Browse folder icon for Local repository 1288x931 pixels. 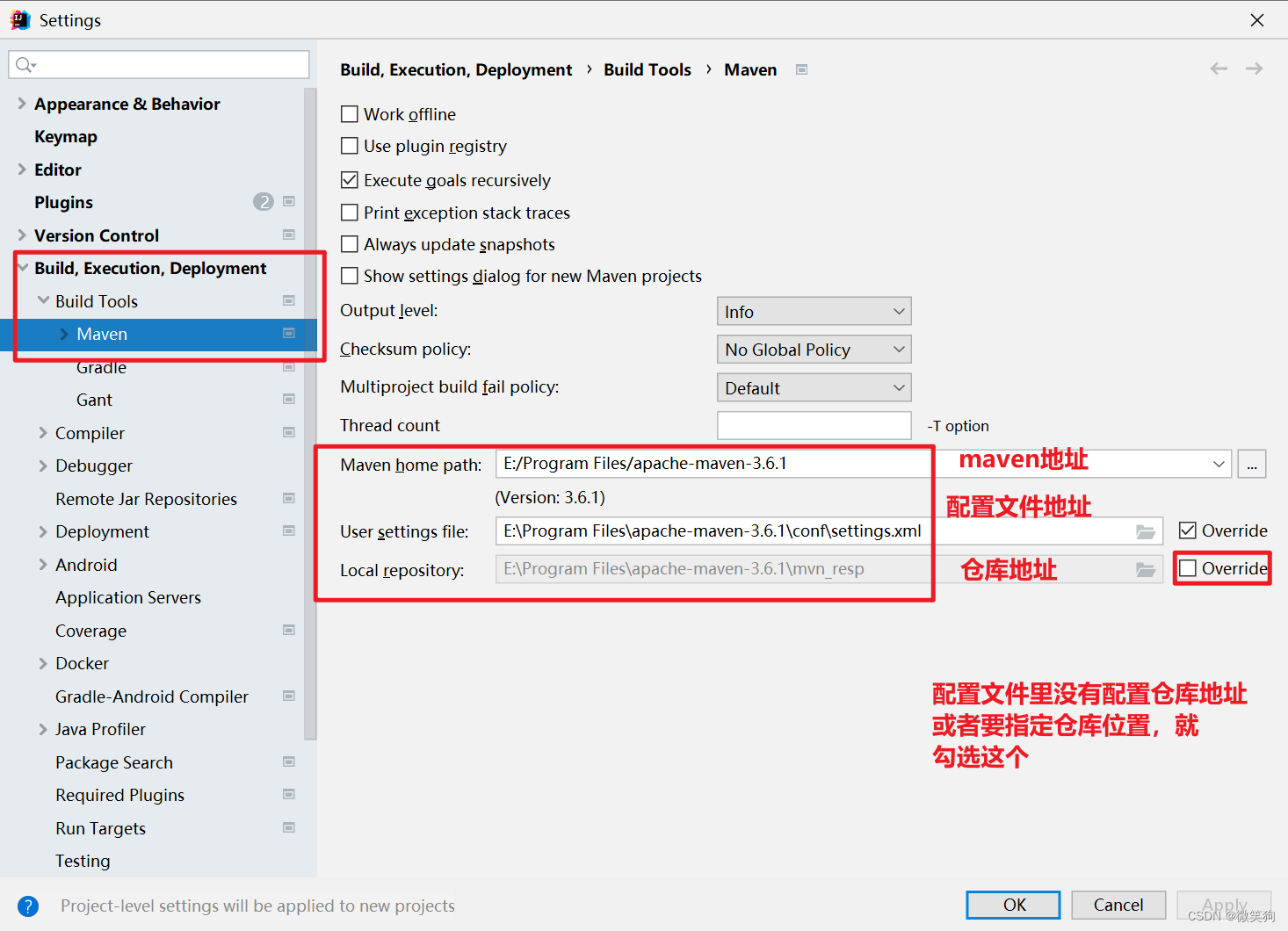click(1145, 569)
